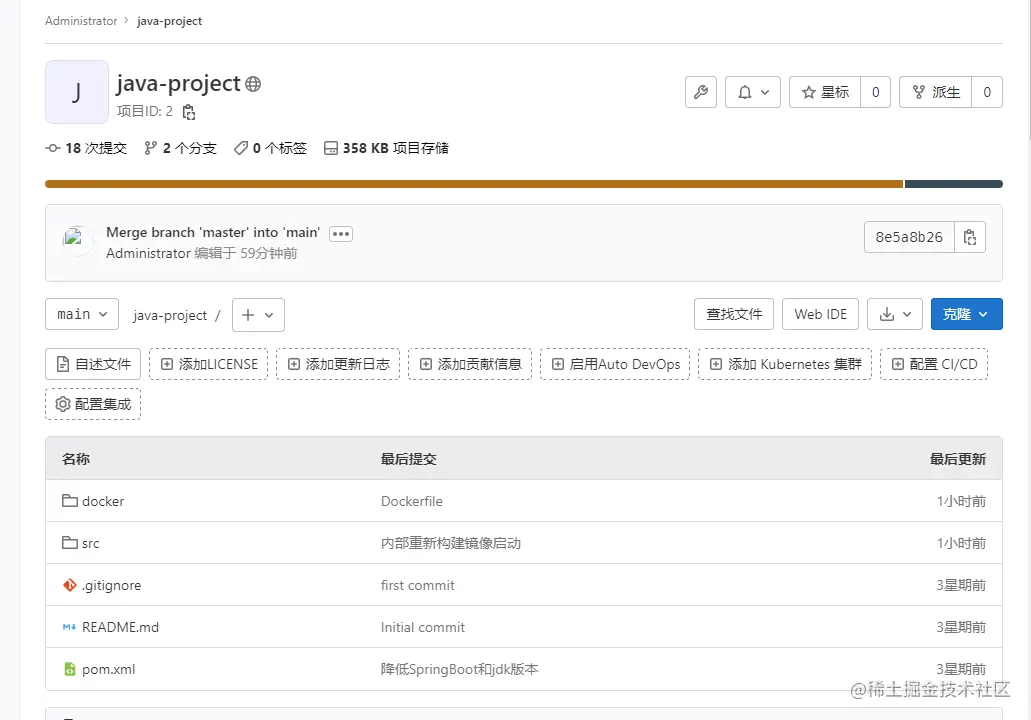Click the .gitignore git icon

coord(70,585)
